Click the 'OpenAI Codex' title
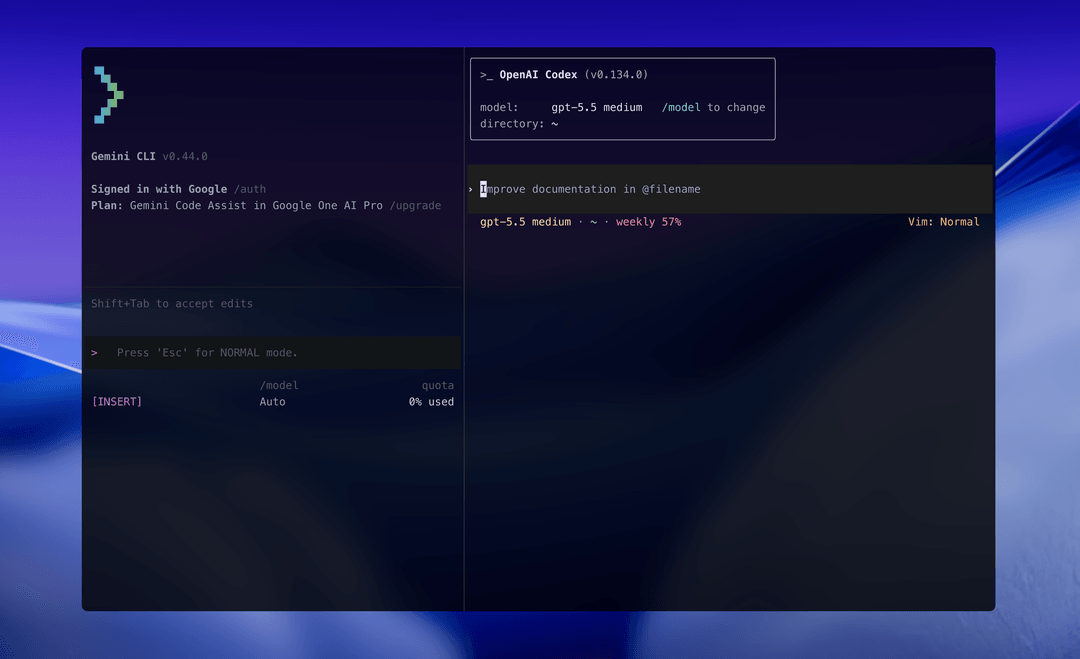The image size is (1080, 659). (x=538, y=75)
